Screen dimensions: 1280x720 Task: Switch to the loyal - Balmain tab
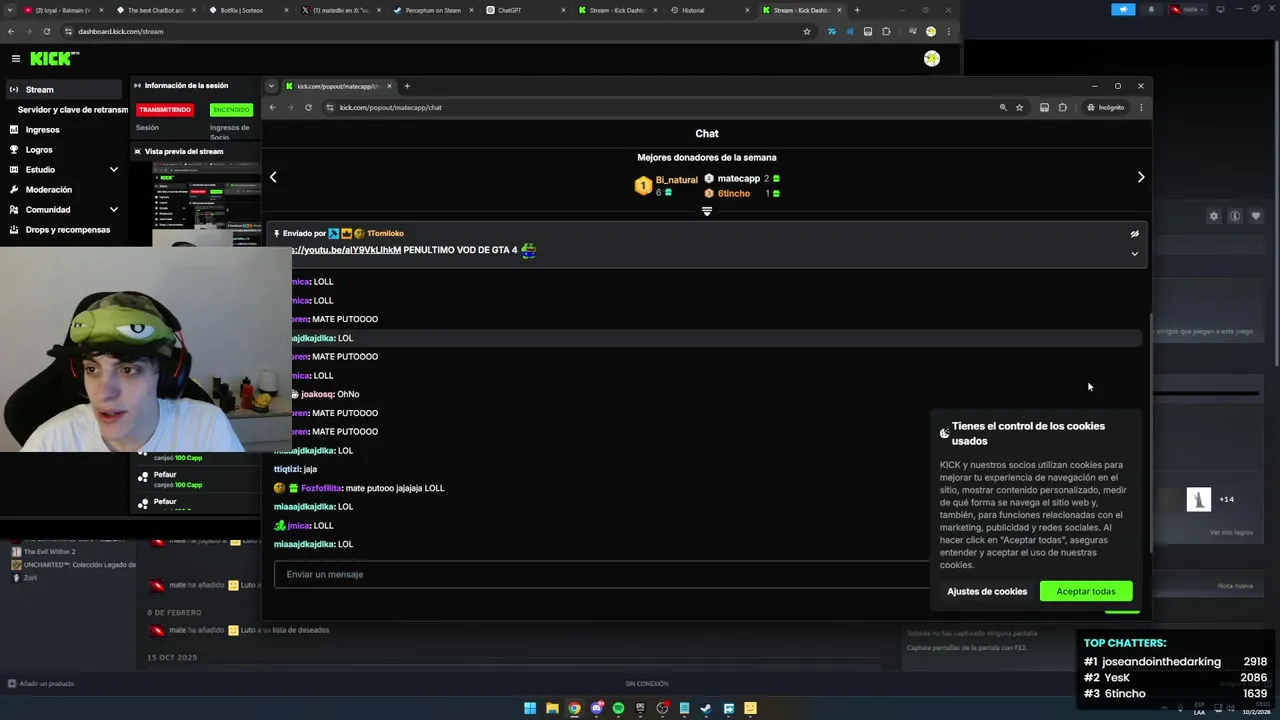click(x=64, y=10)
